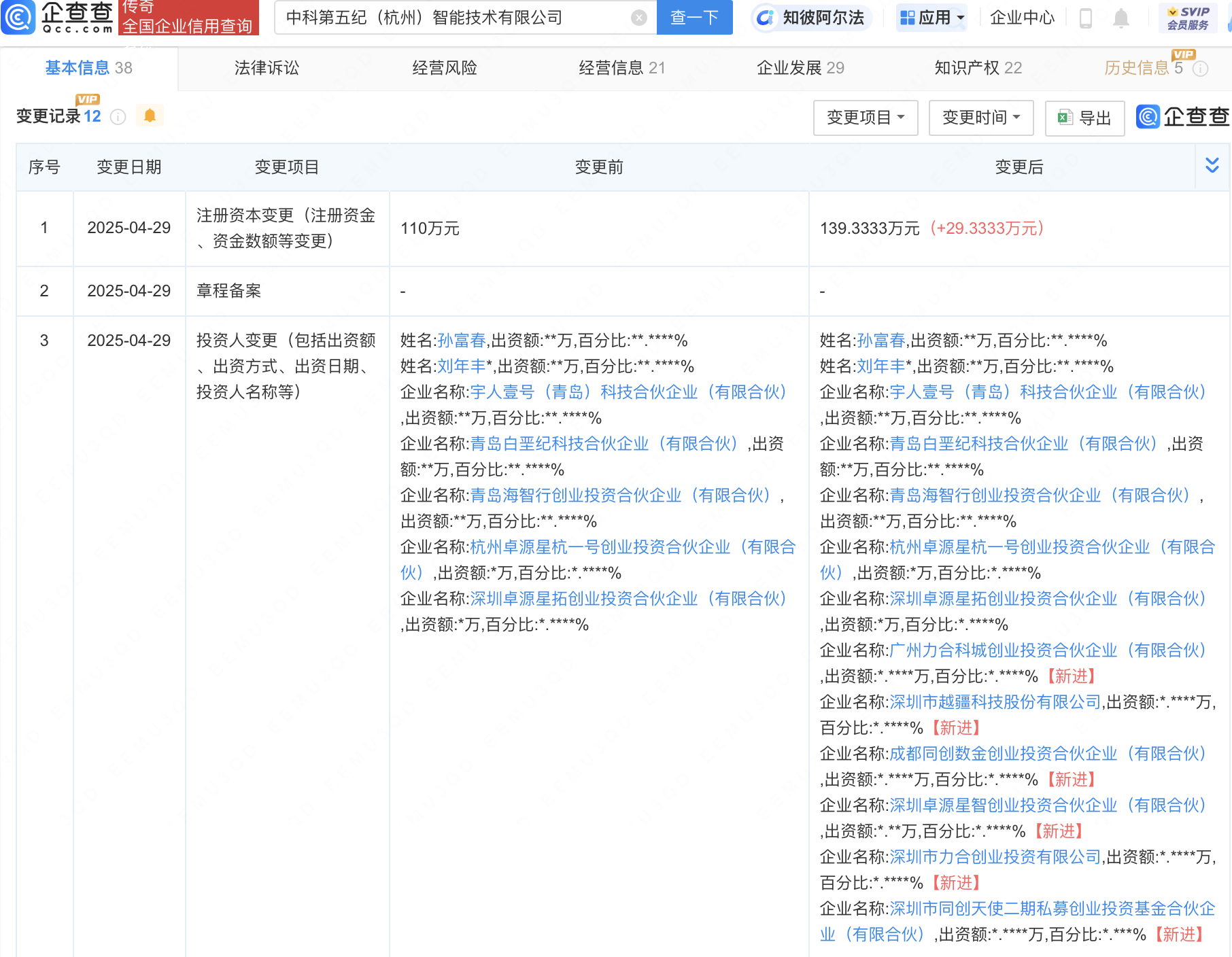Open the 应用 dropdown menu
Viewport: 1232px width, 957px height.
tap(931, 18)
